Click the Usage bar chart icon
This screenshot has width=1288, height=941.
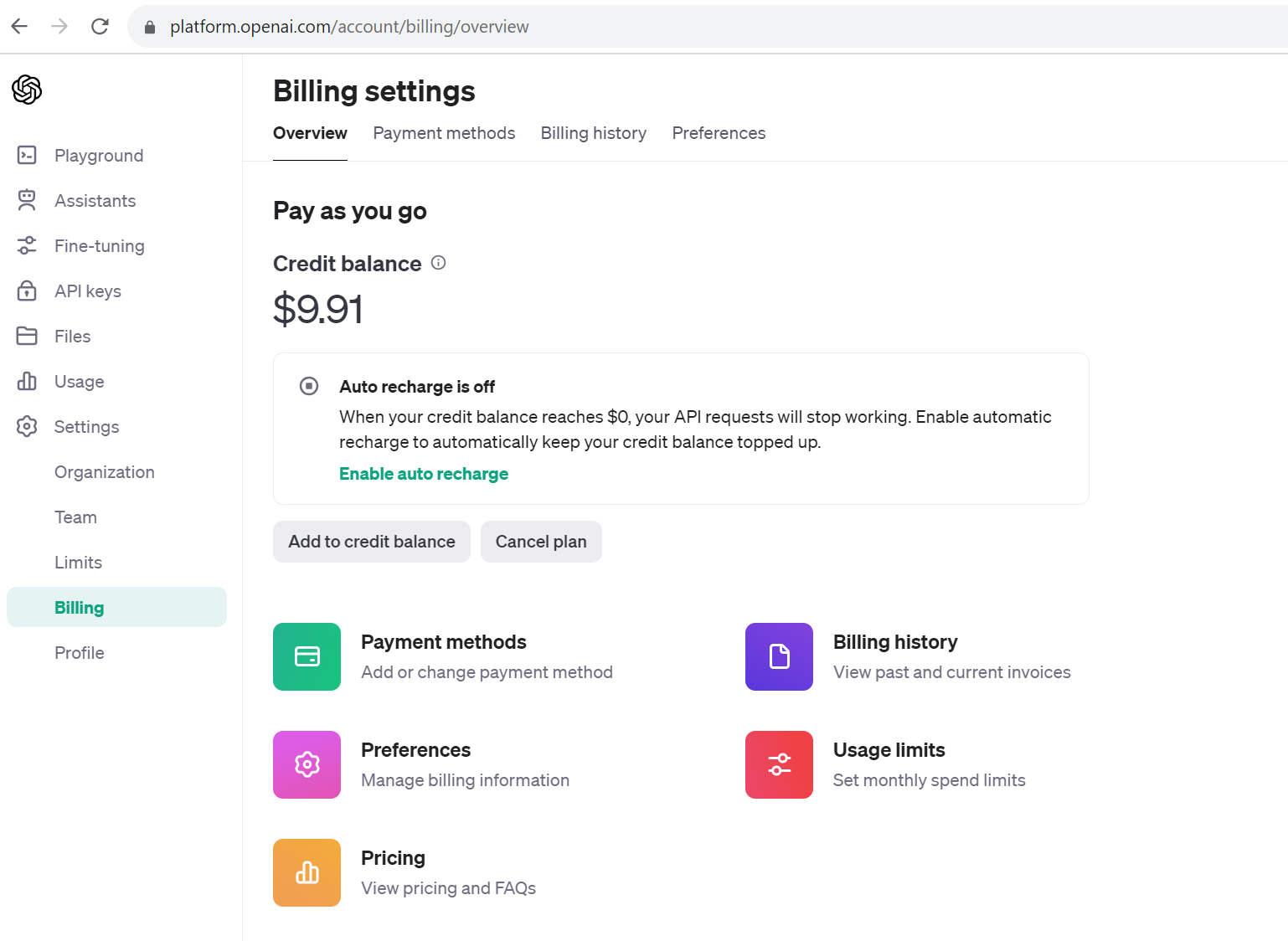click(27, 381)
